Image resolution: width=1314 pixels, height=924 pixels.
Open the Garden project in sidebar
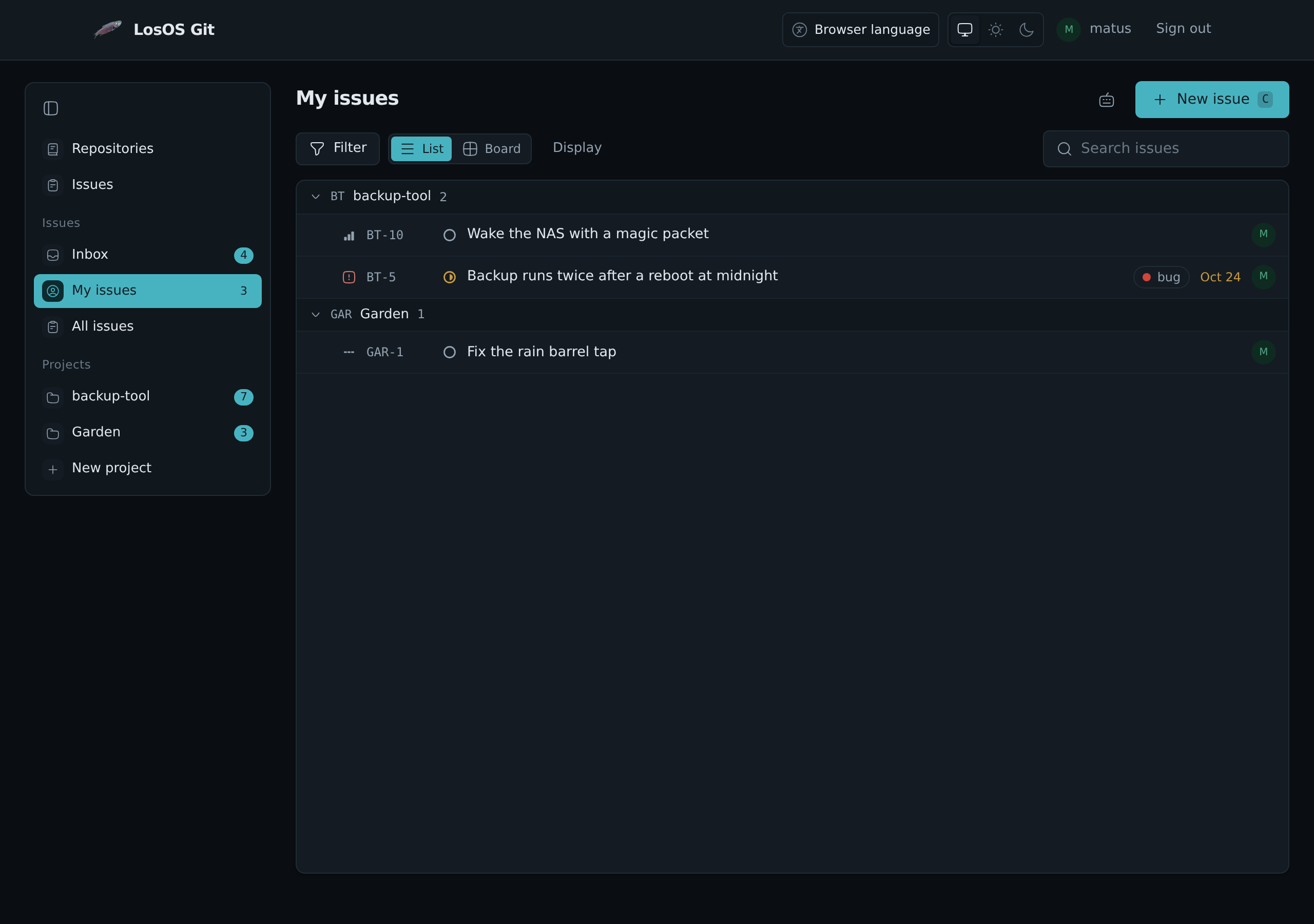coord(148,432)
